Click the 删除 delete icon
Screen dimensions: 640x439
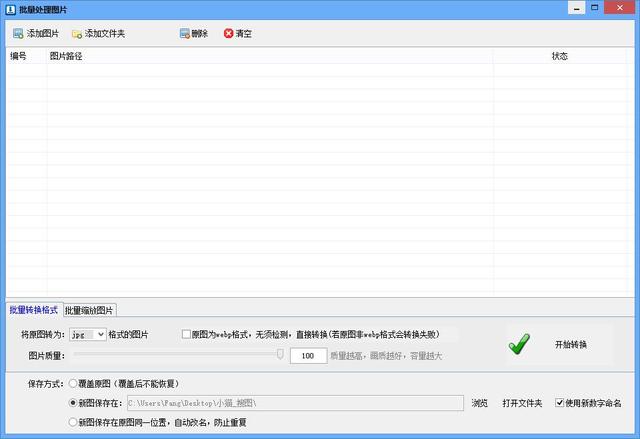point(184,33)
